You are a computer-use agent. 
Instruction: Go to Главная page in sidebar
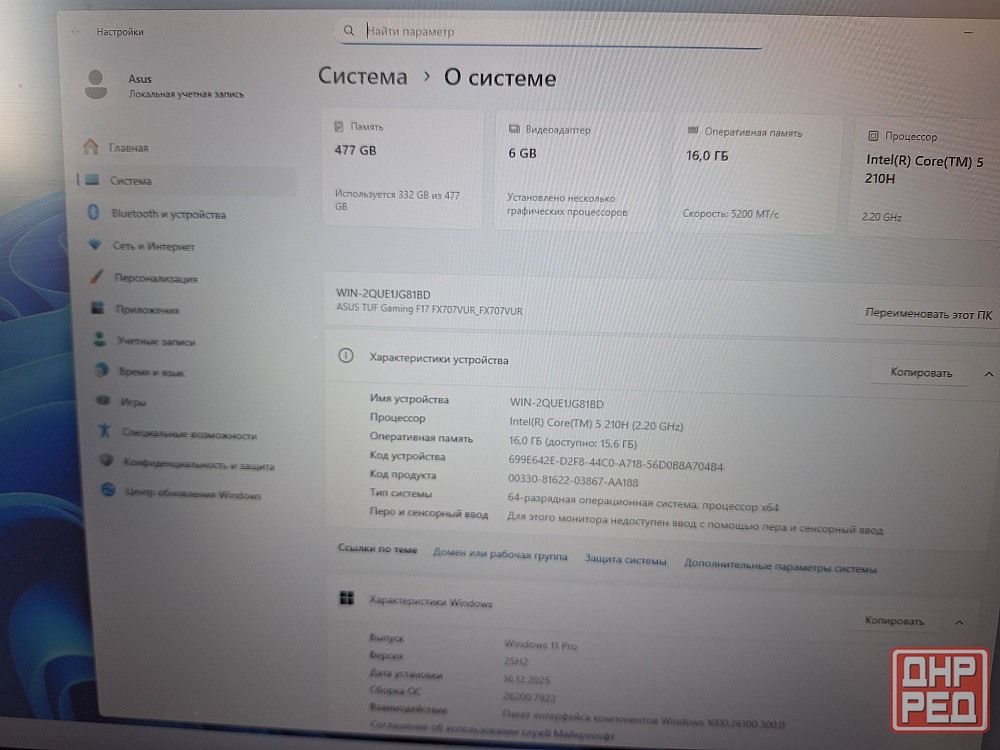coord(129,148)
